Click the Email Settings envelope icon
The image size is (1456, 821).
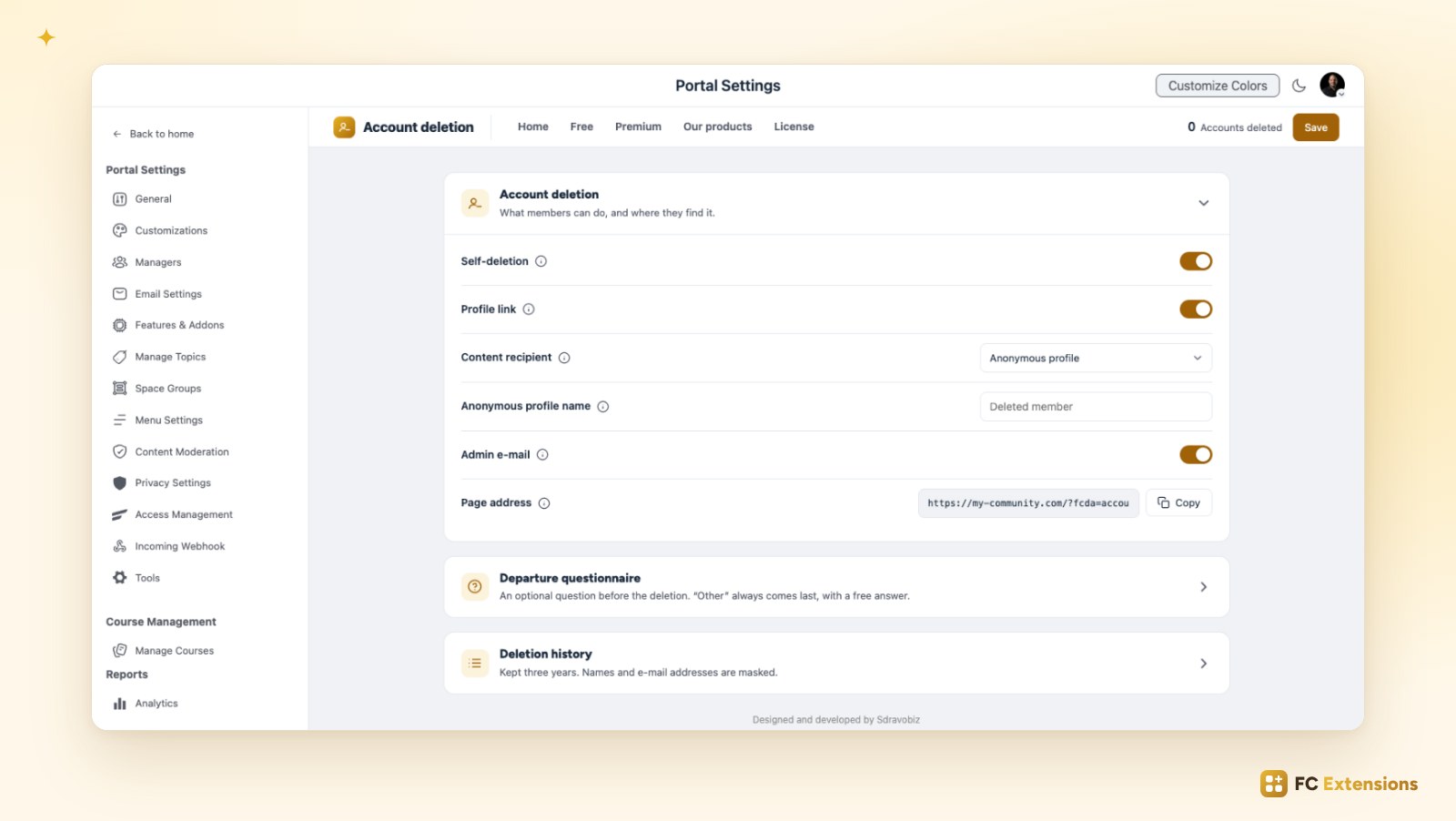tap(119, 294)
